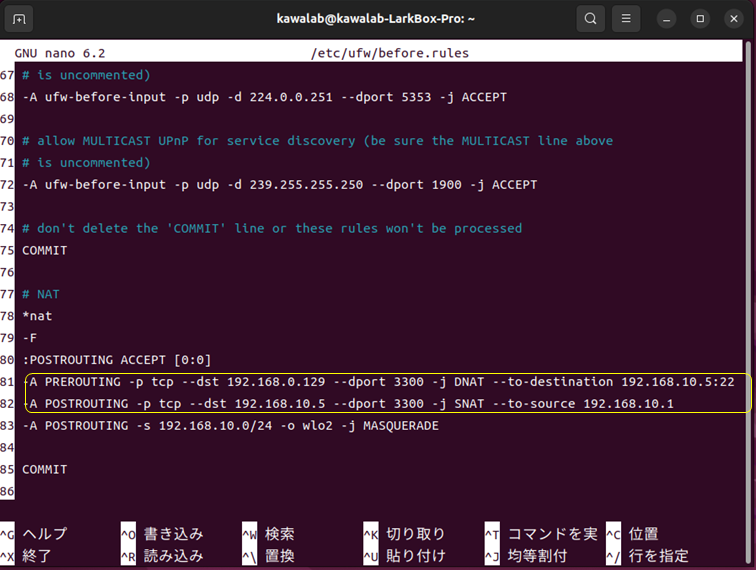Click the /etc/ufw/before.rules filename in header

tap(390, 53)
